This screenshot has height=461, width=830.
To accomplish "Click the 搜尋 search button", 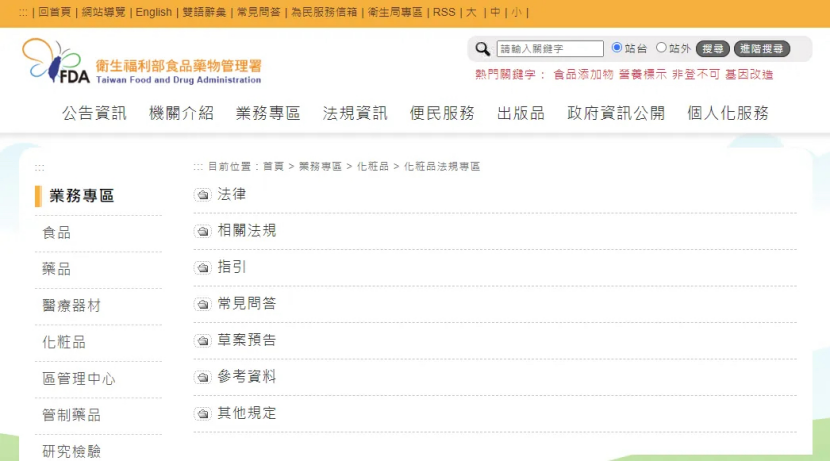I will [x=712, y=49].
